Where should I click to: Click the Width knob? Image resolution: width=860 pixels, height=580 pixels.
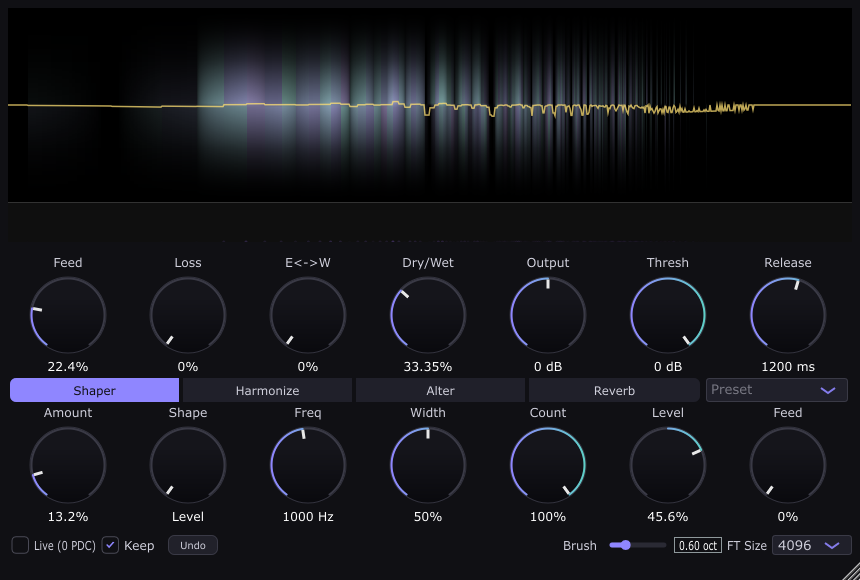point(428,465)
